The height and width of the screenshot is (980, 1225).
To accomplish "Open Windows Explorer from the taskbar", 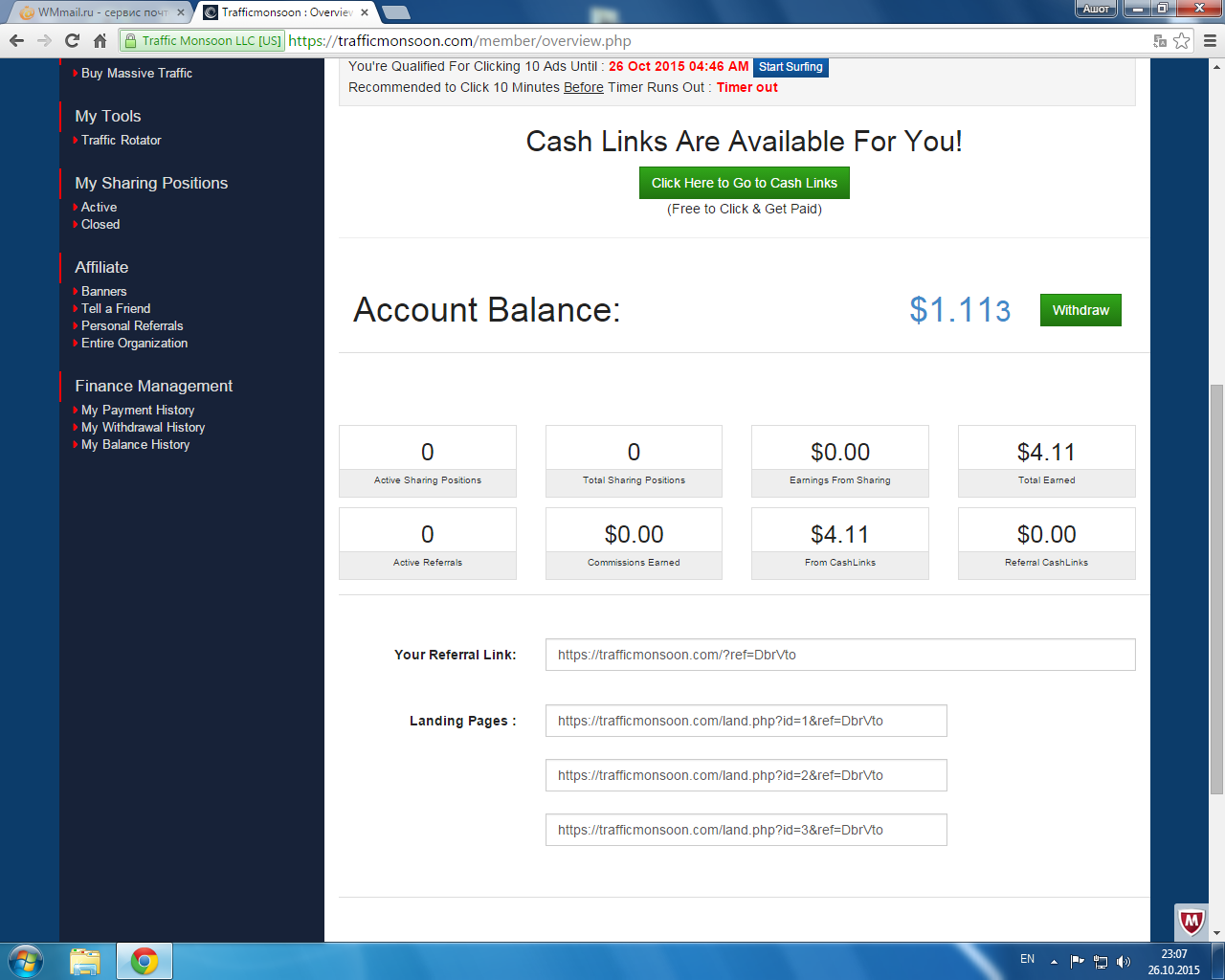I will coord(85,961).
